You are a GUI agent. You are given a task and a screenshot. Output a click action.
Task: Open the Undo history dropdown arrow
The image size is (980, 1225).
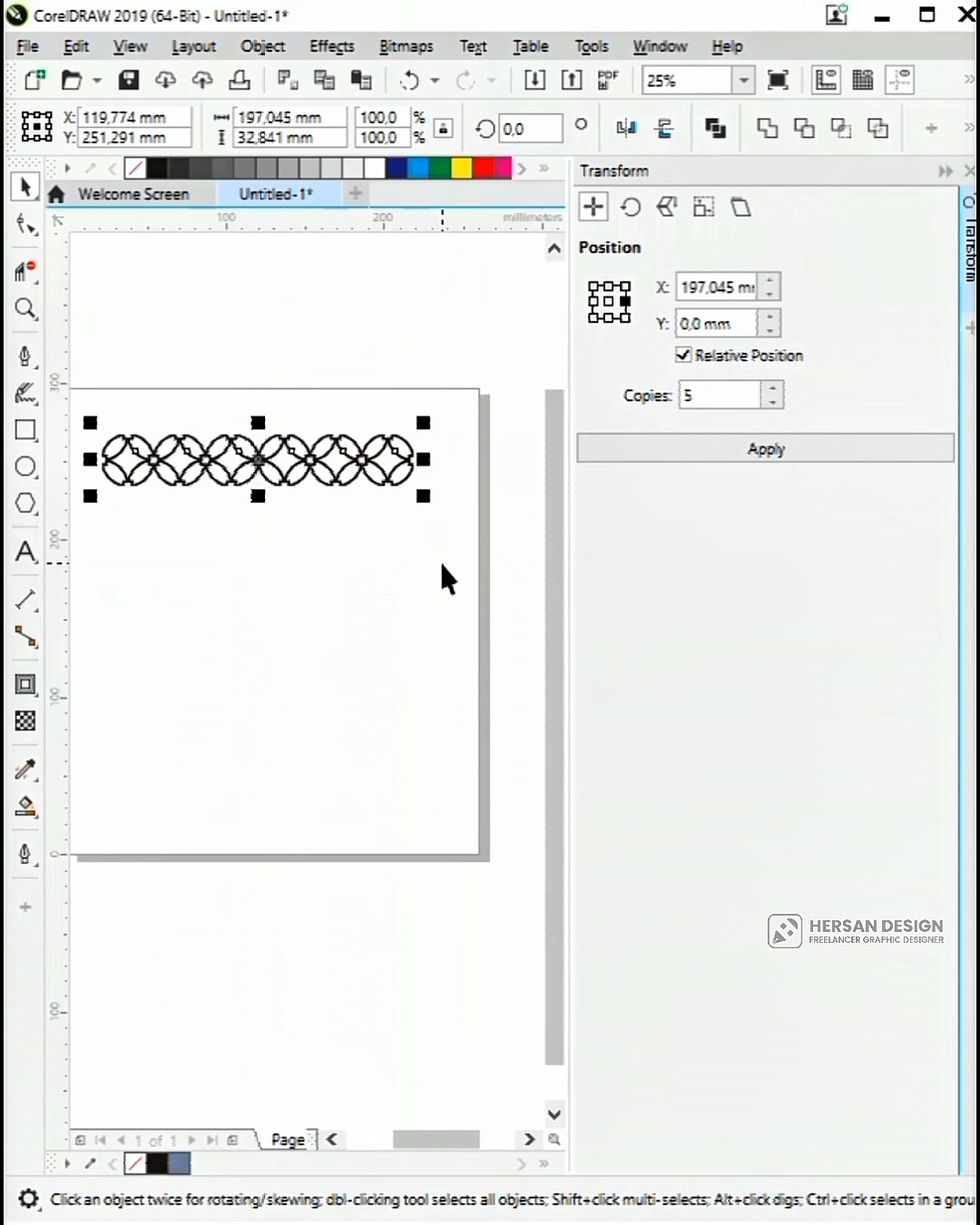[435, 81]
